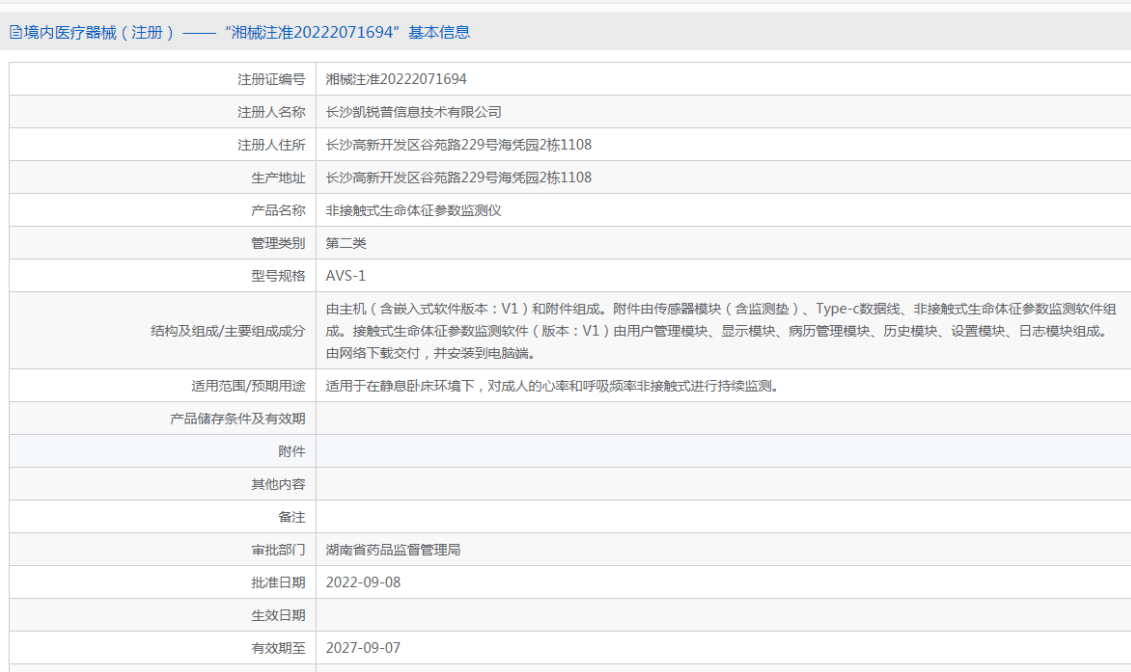Click the 生效日期 label
This screenshot has height=672, width=1131.
click(278, 616)
